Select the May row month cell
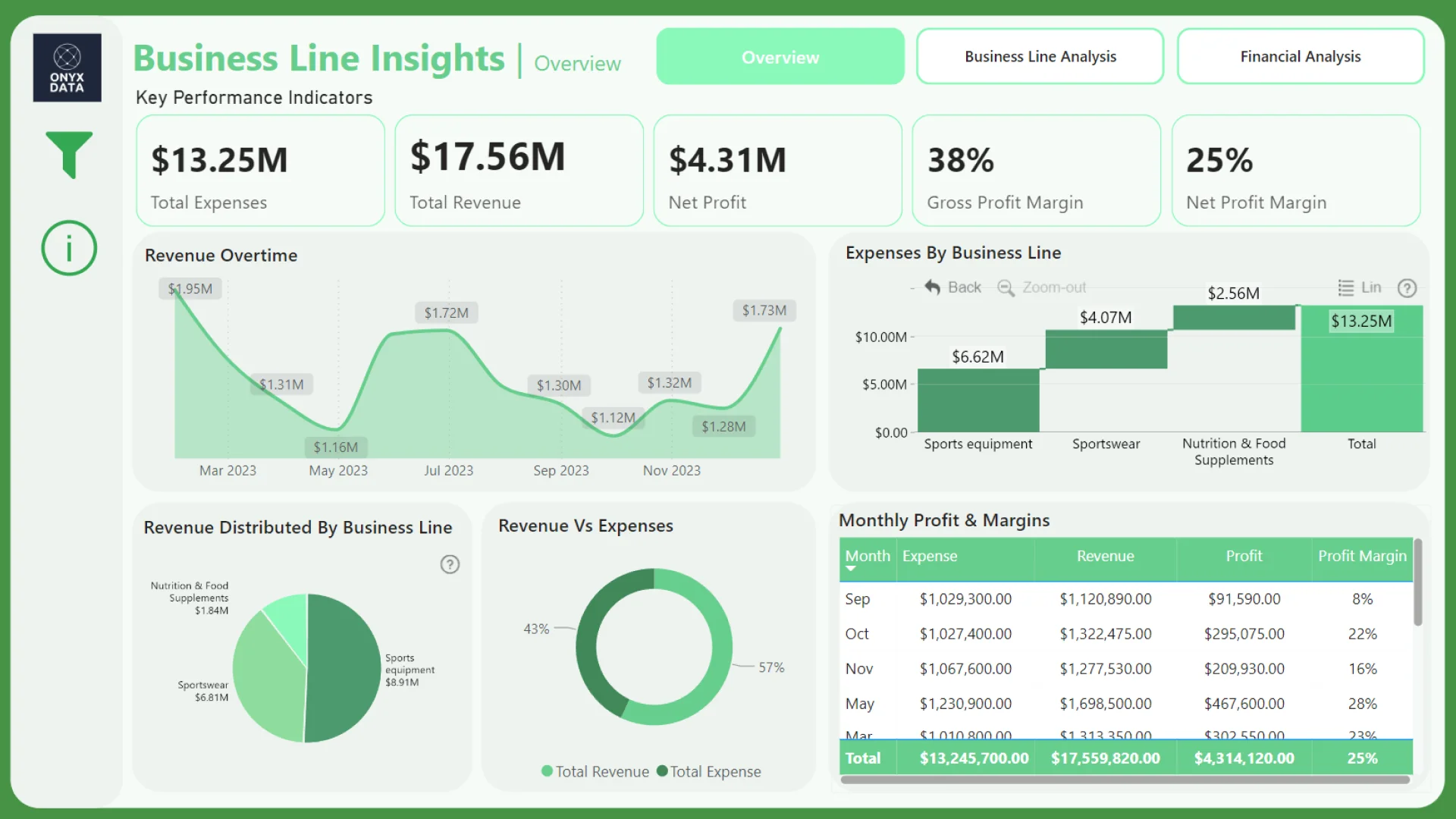The height and width of the screenshot is (819, 1456). pos(860,704)
